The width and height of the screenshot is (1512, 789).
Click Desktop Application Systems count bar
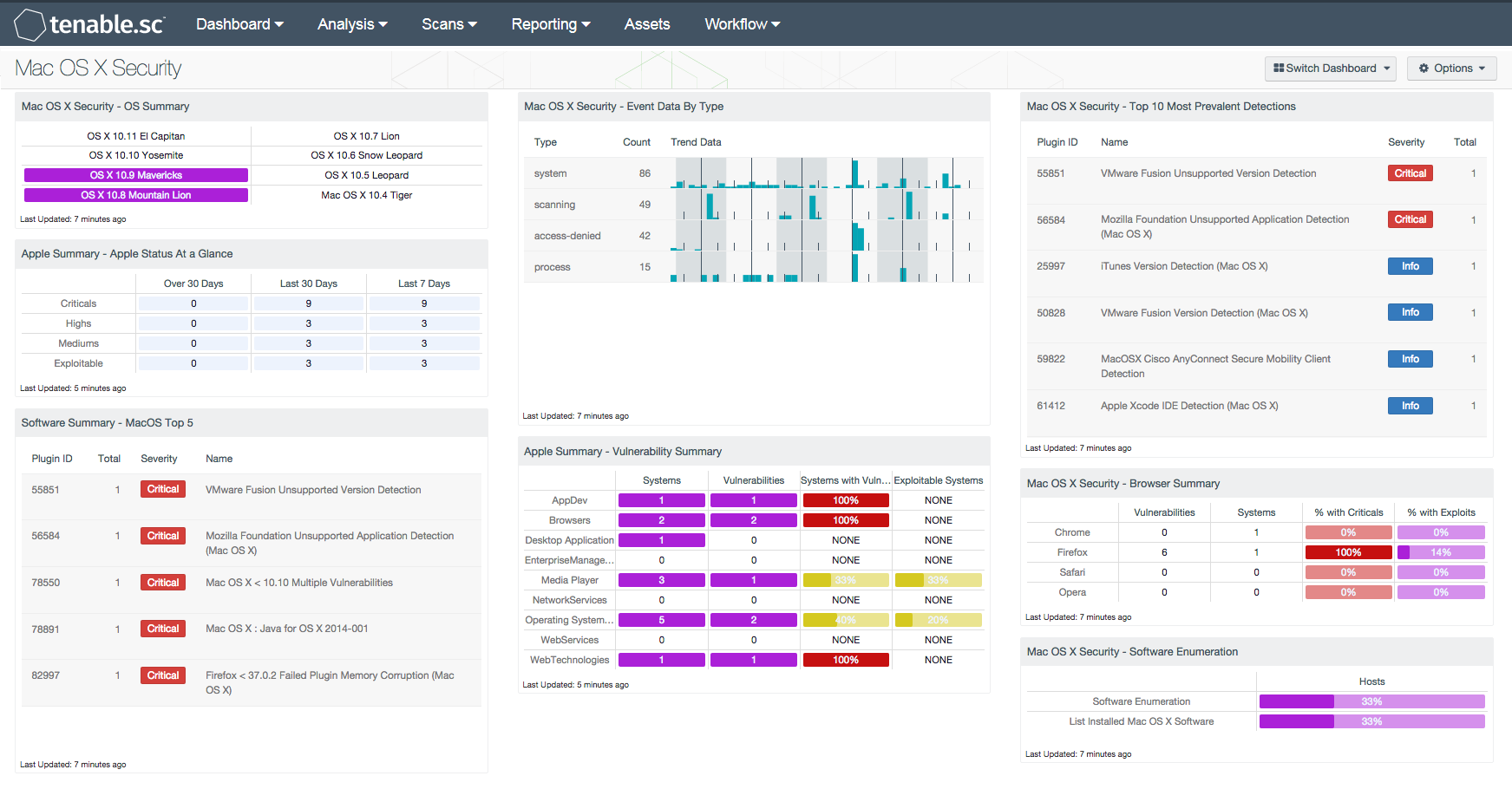point(662,540)
